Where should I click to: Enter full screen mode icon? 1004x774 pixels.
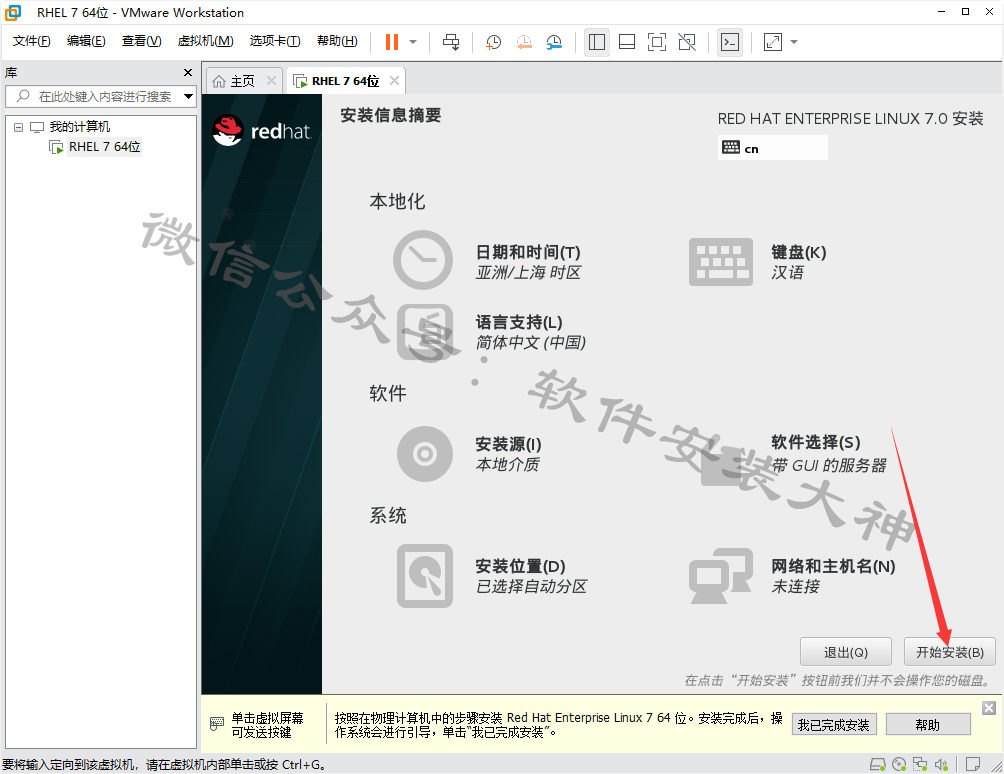coord(657,42)
